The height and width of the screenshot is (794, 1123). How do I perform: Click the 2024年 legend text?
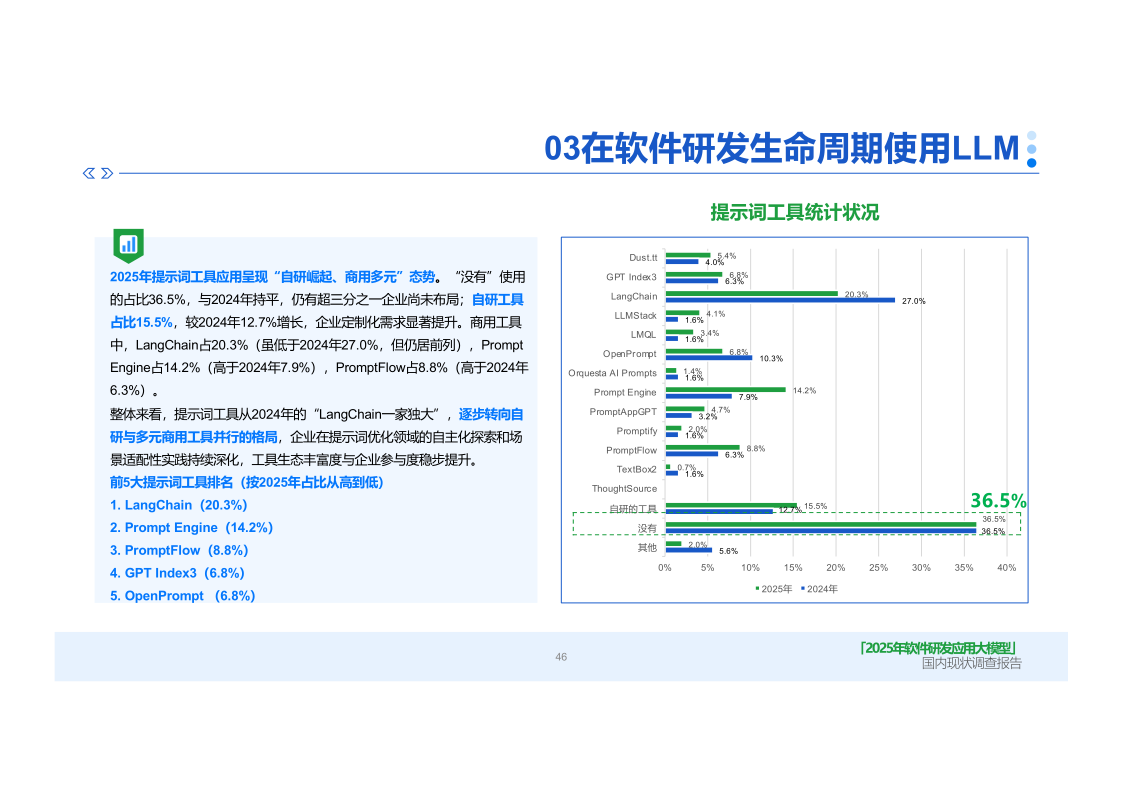tap(822, 589)
